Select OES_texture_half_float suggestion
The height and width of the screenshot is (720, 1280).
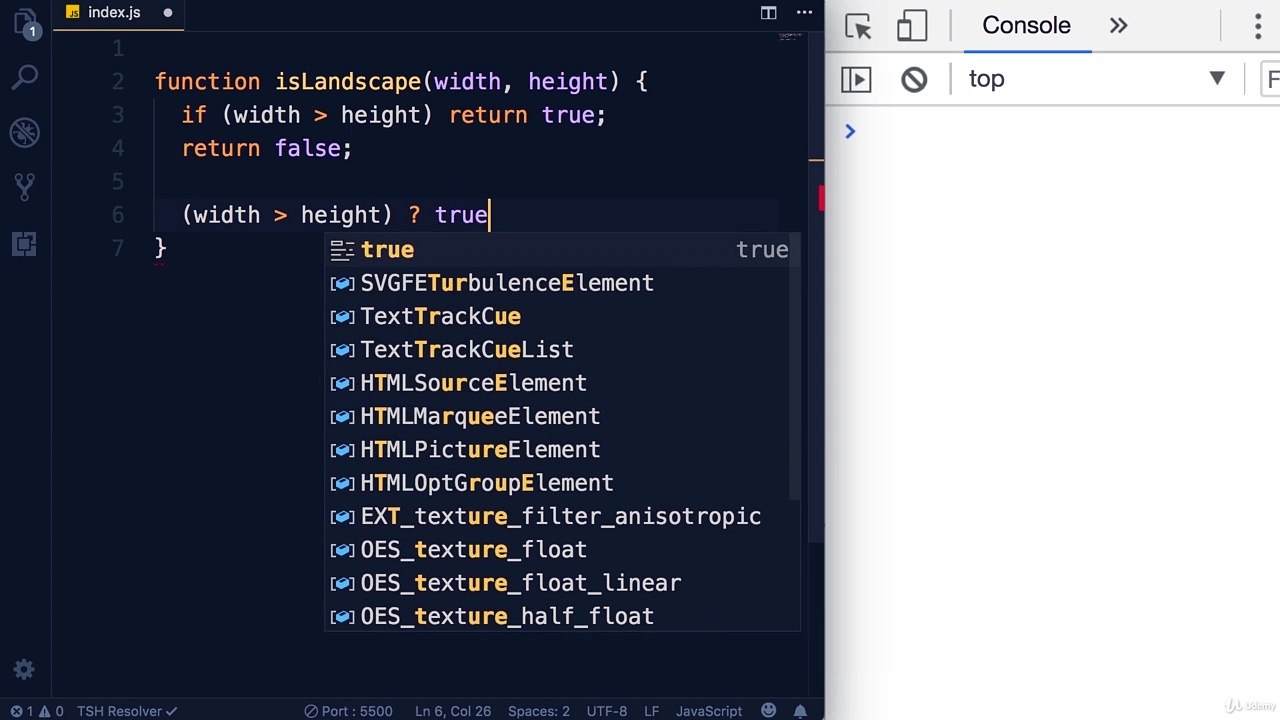[563, 616]
